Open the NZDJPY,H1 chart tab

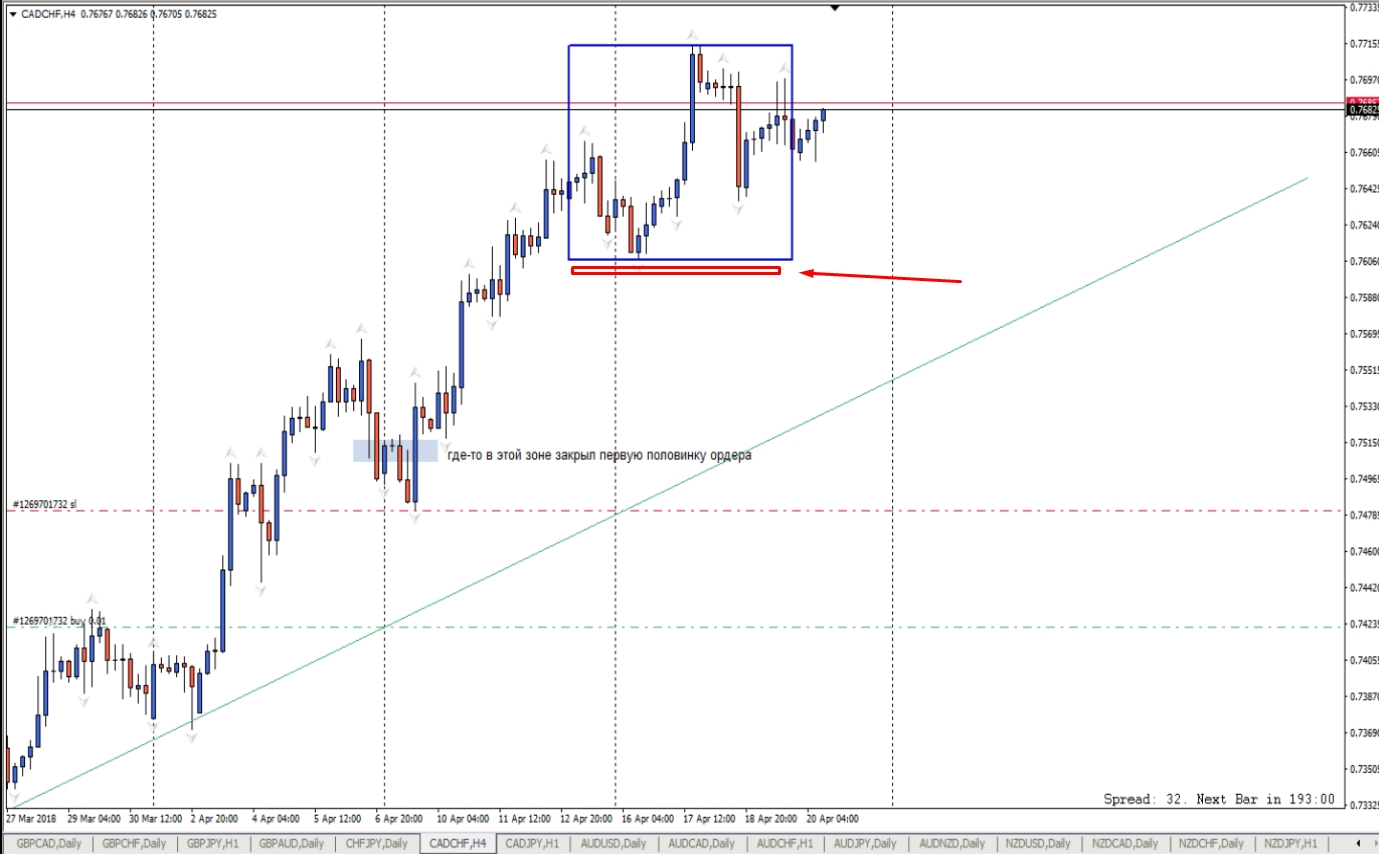(x=1291, y=843)
